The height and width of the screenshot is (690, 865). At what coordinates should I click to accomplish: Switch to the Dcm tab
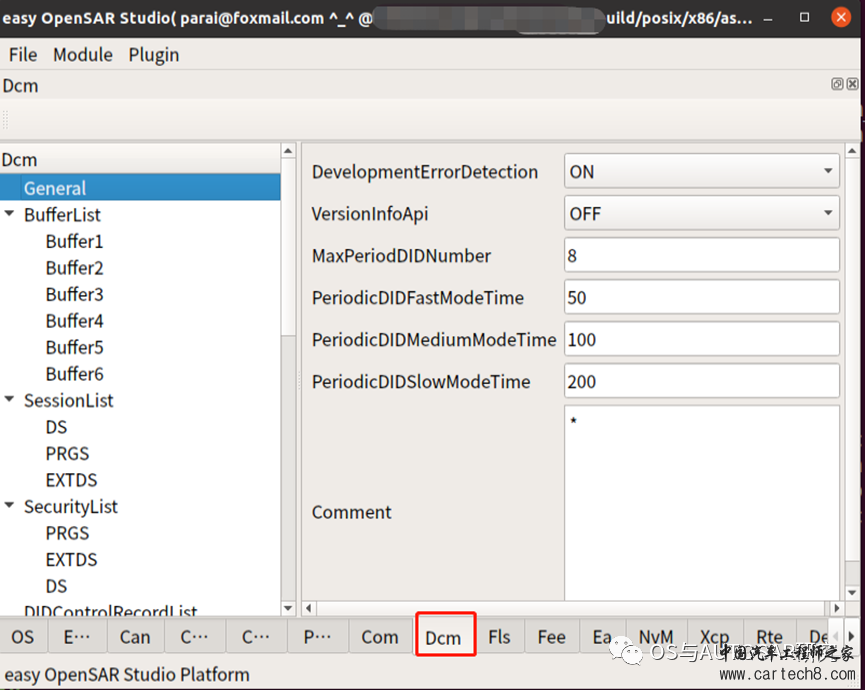444,638
